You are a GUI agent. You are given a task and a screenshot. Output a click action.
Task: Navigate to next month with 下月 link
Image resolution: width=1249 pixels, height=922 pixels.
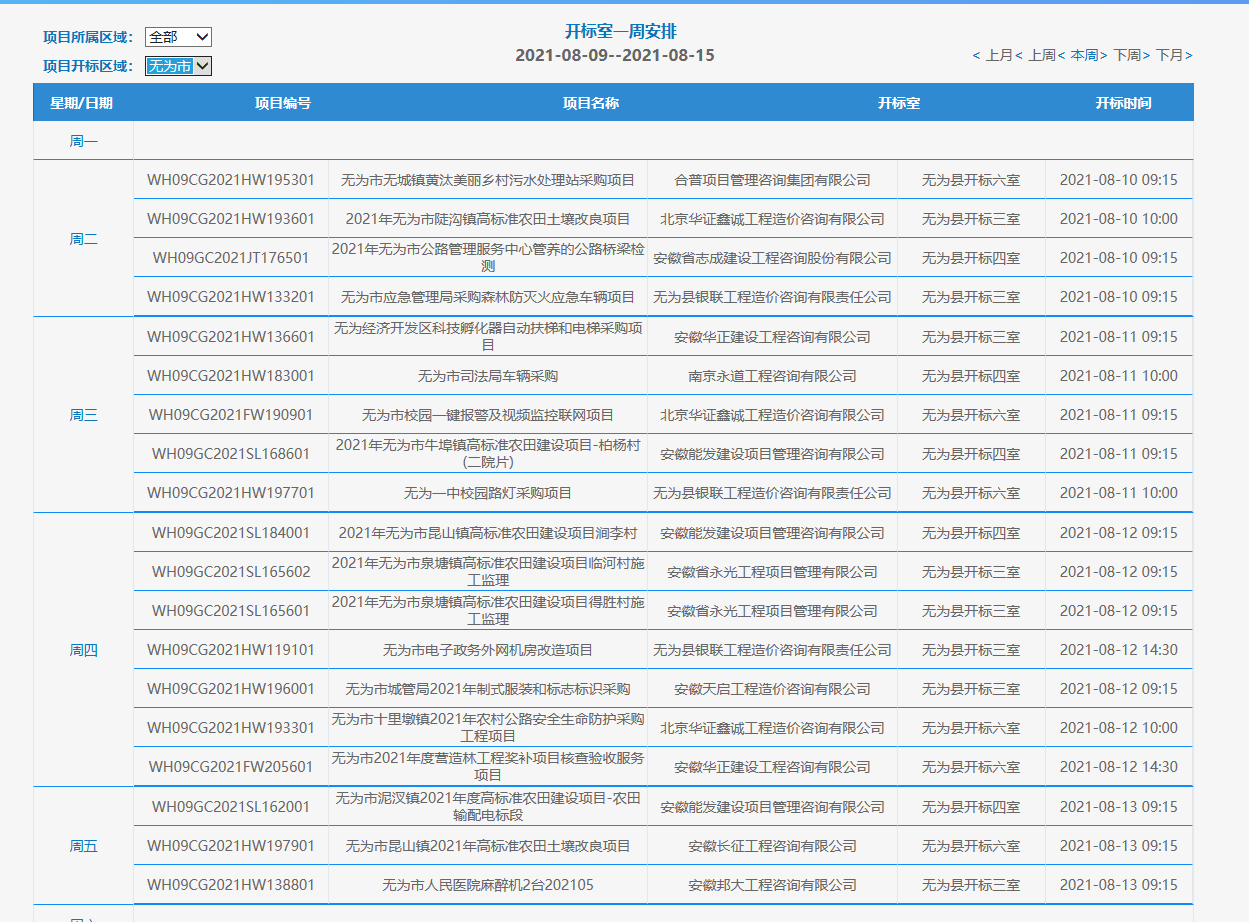pyautogui.click(x=1170, y=55)
